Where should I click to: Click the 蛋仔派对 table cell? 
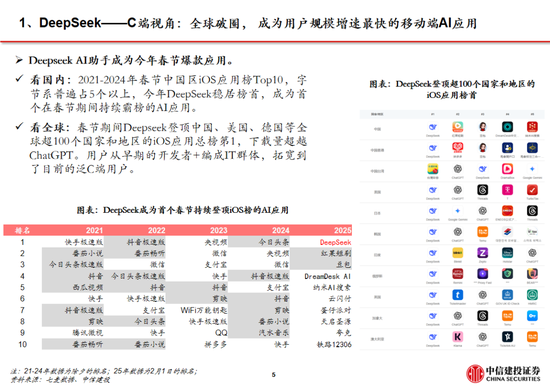point(336,310)
